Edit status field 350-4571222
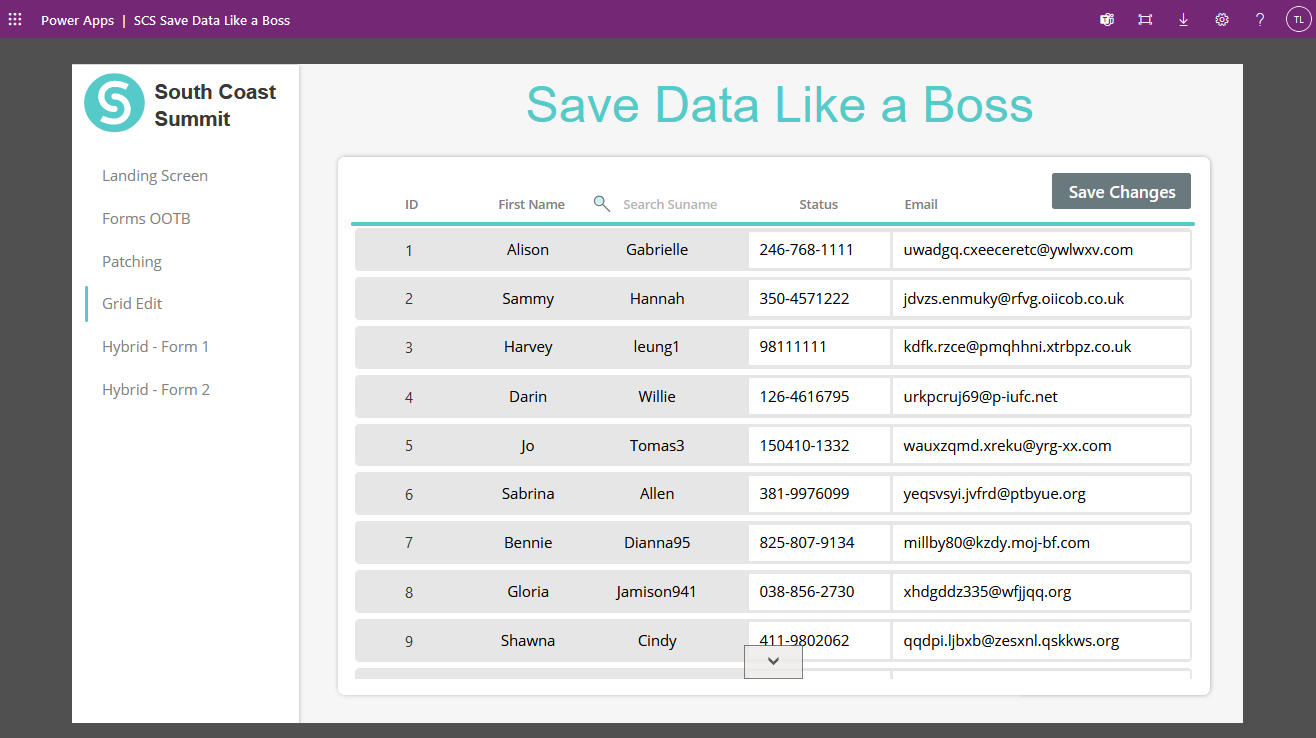 [x=819, y=298]
